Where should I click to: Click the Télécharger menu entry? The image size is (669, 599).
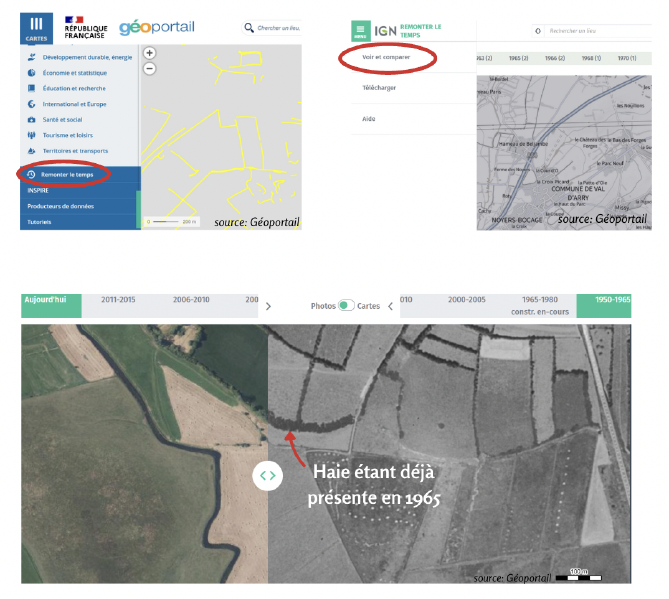[381, 88]
